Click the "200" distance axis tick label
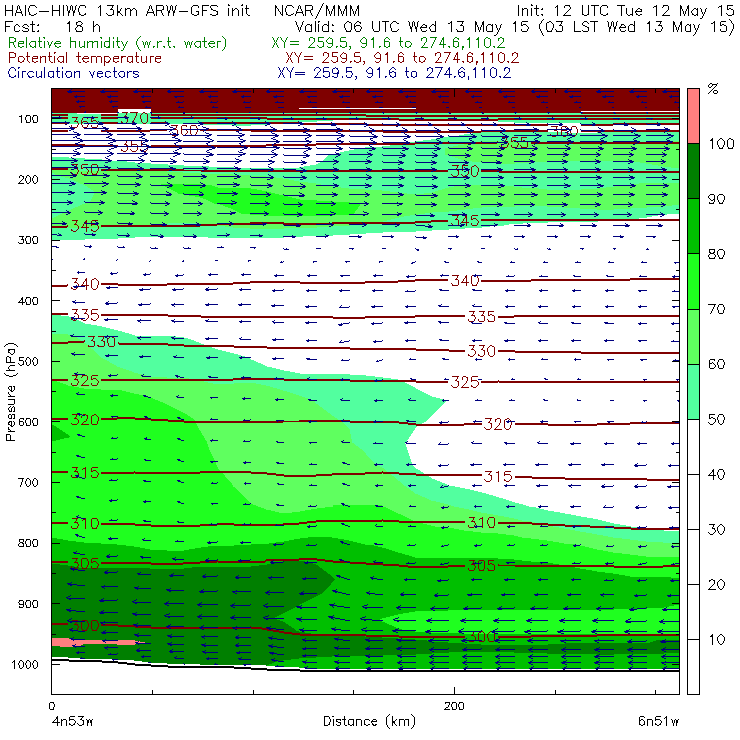The image size is (740, 740). (x=454, y=706)
